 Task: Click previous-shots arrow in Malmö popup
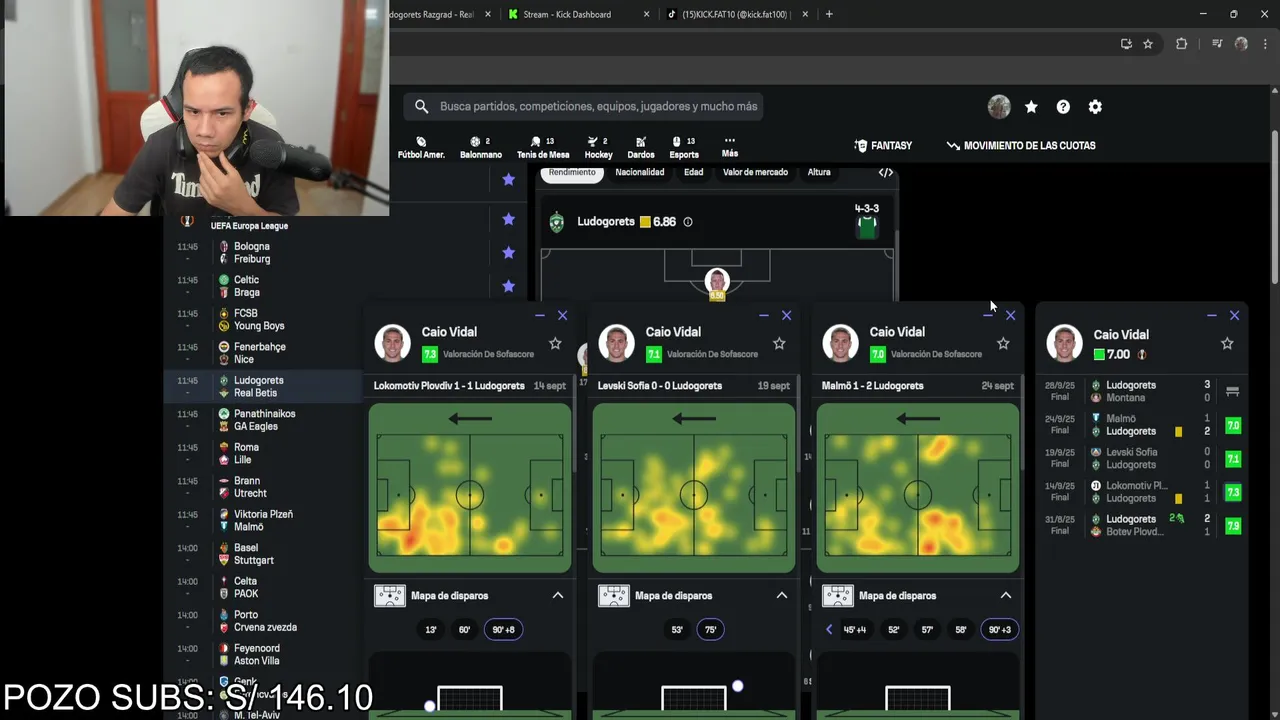[x=829, y=630]
